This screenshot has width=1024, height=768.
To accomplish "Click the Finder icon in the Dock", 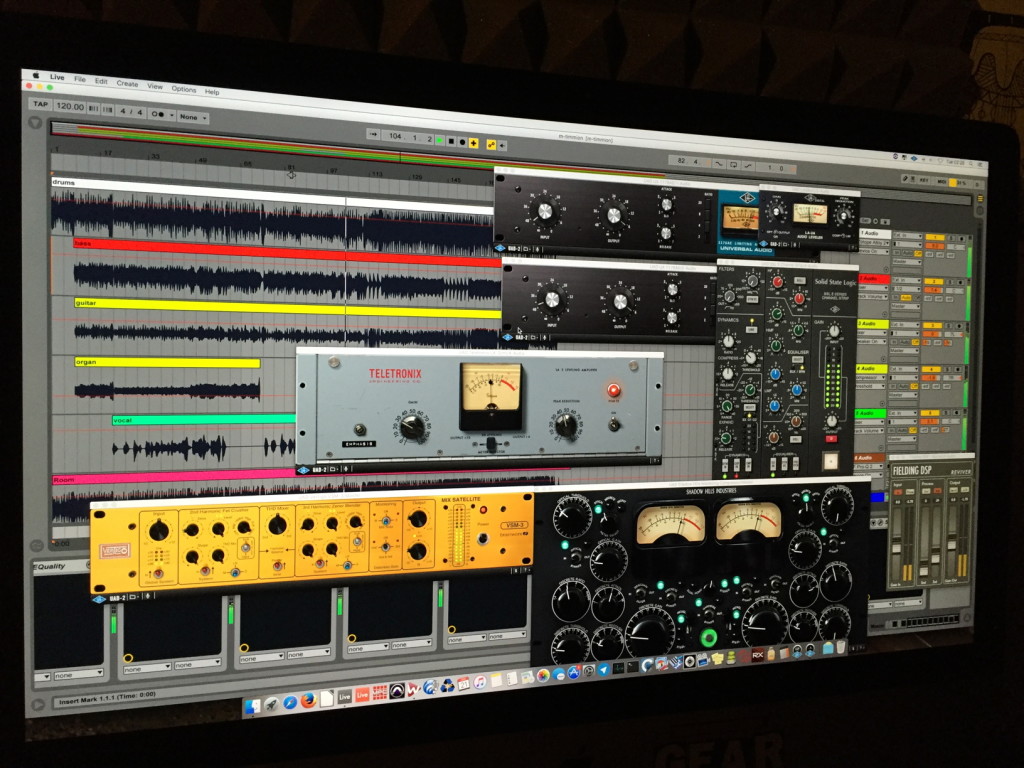I will click(x=253, y=706).
